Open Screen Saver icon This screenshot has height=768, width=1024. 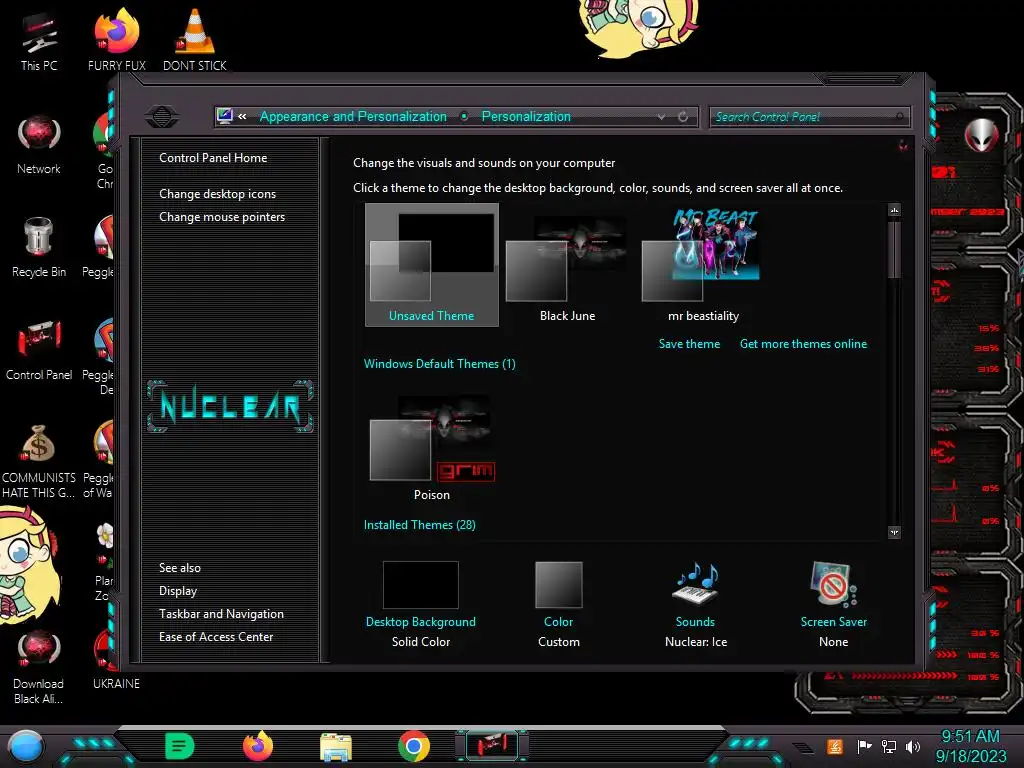coord(833,583)
